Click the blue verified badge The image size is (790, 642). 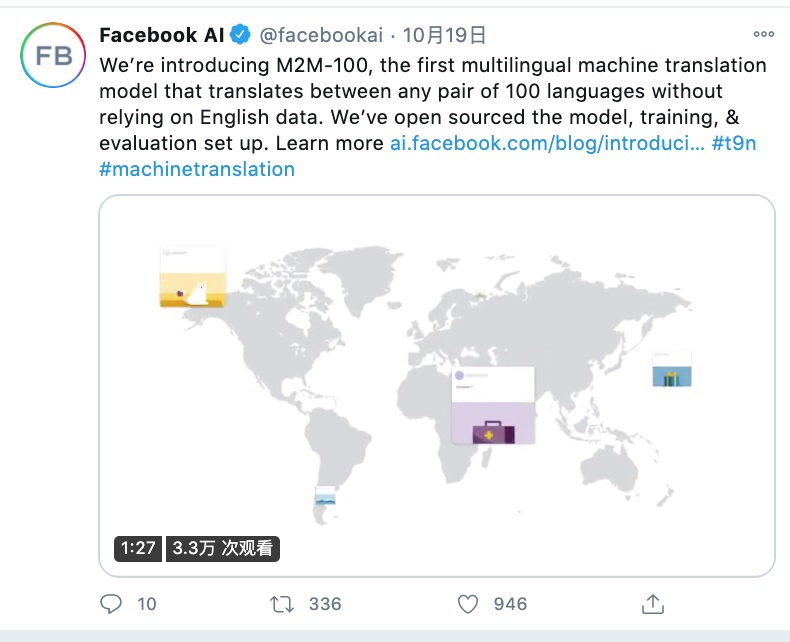[241, 36]
